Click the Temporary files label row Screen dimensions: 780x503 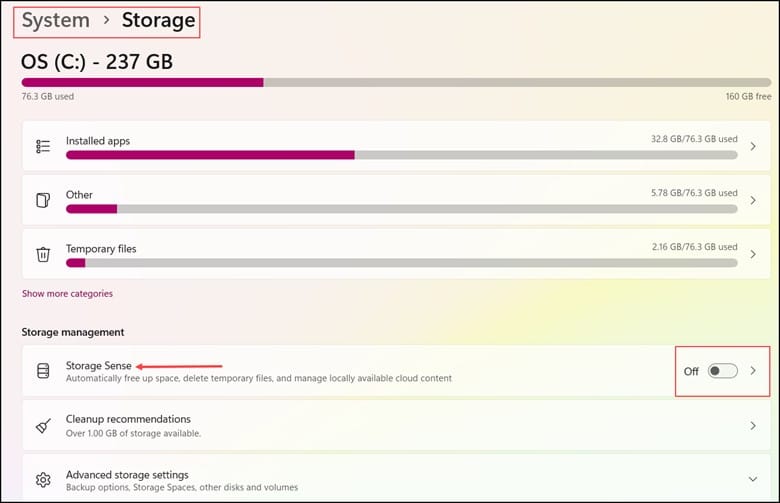[x=396, y=254]
